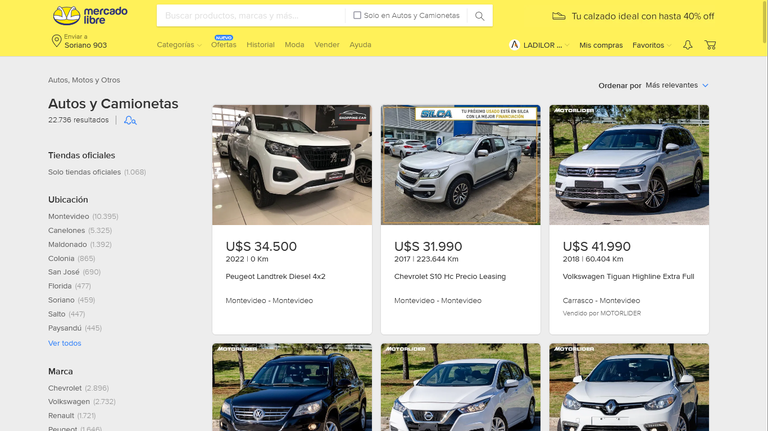The image size is (768, 431).
Task: Click the location pin icon
Action: coord(56,41)
